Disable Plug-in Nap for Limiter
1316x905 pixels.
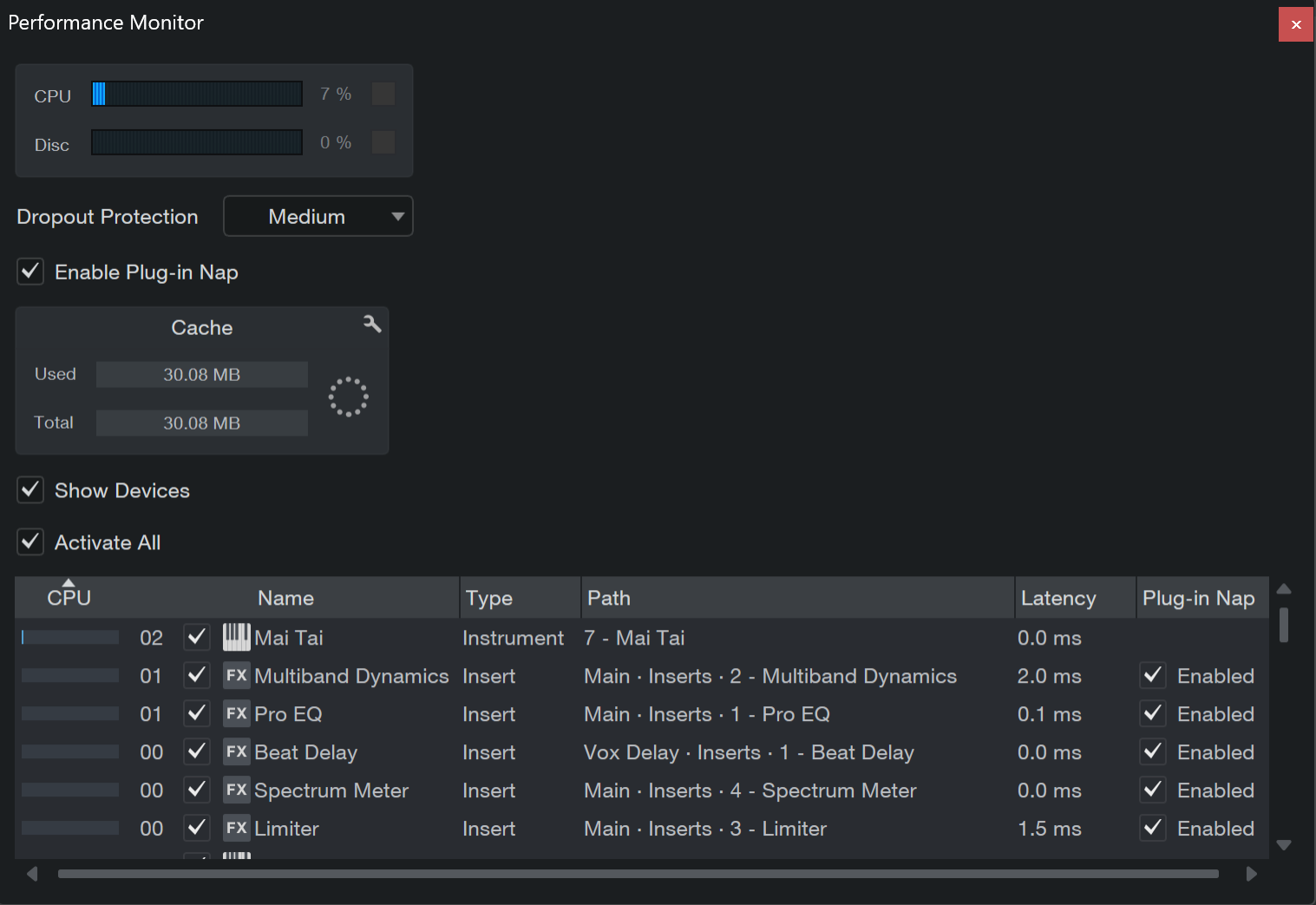tap(1153, 828)
